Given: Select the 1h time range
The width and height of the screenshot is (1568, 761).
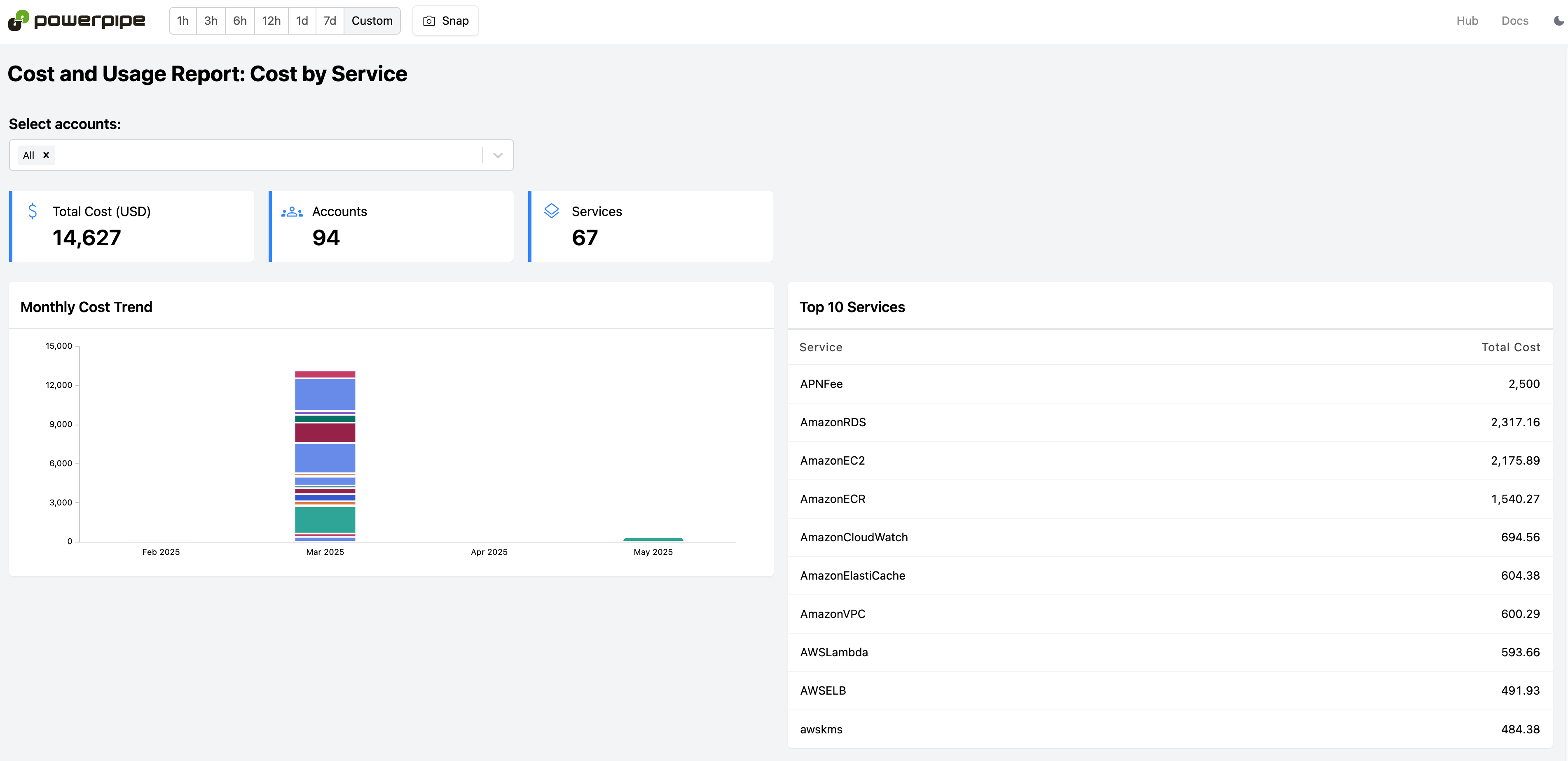Looking at the screenshot, I should 183,21.
